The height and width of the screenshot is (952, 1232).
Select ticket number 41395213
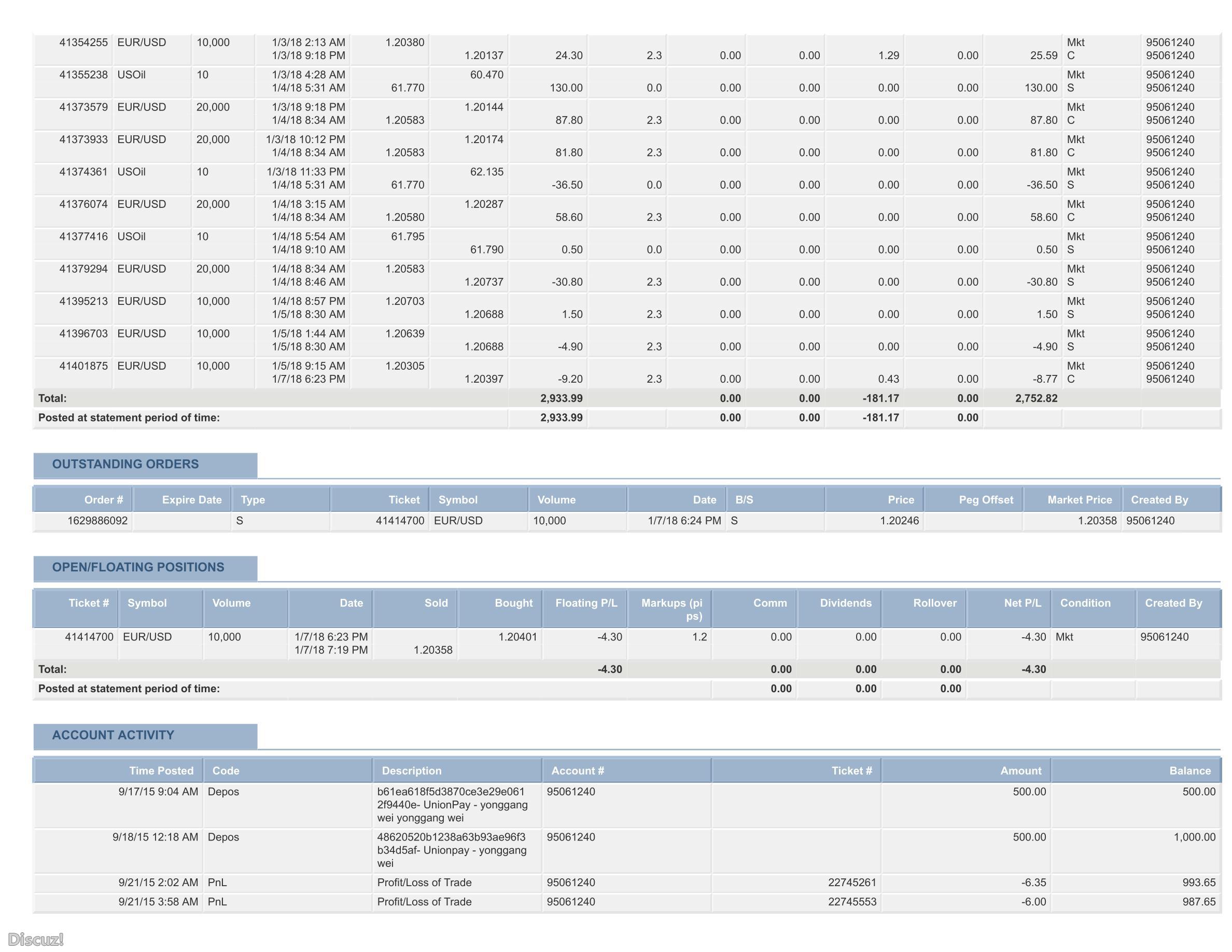pyautogui.click(x=83, y=301)
